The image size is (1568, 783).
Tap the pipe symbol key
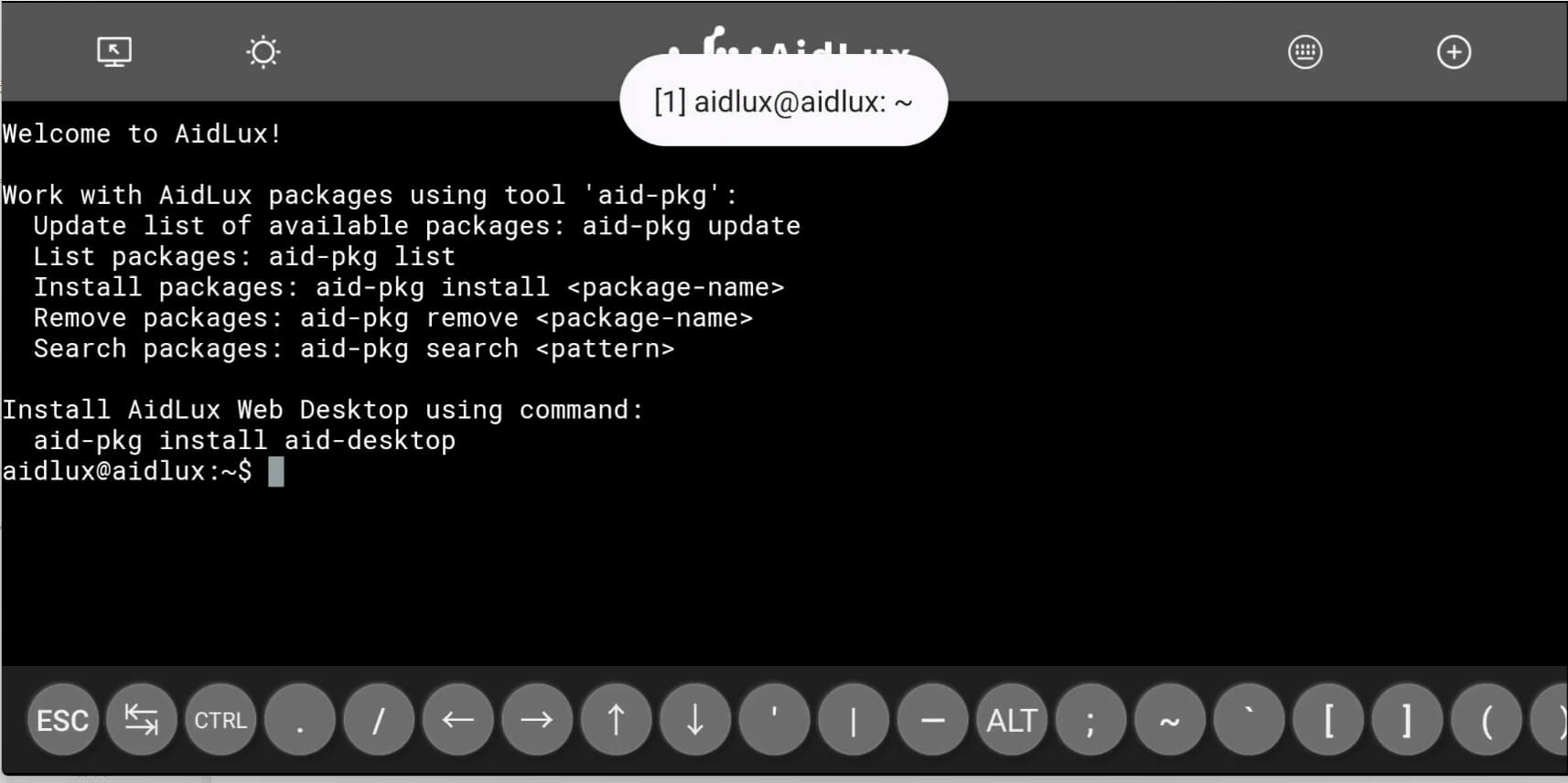coord(853,720)
